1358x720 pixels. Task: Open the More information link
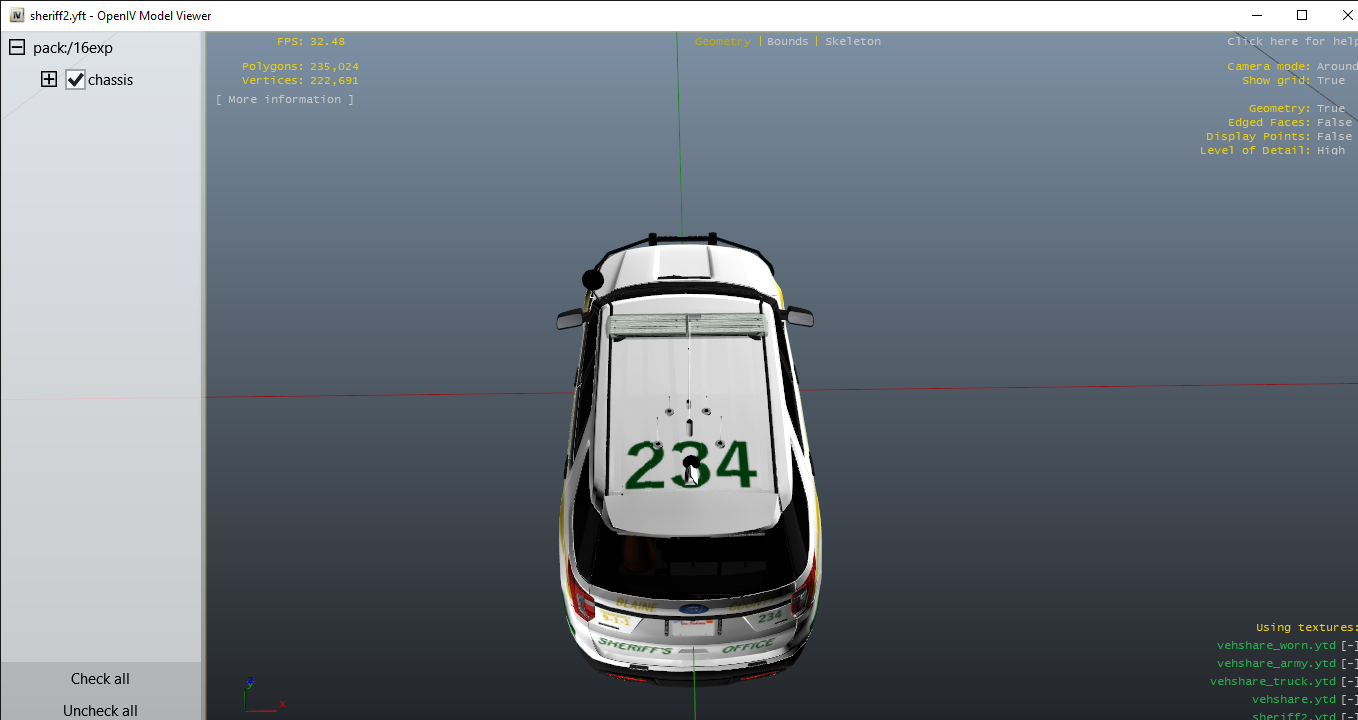click(x=285, y=100)
